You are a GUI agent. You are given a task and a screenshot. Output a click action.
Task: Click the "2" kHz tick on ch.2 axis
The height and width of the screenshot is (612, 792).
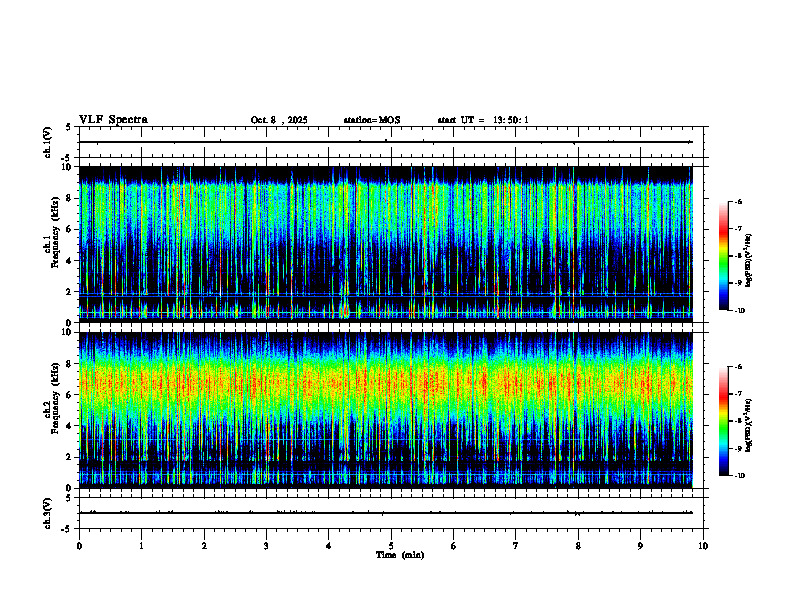(x=70, y=457)
